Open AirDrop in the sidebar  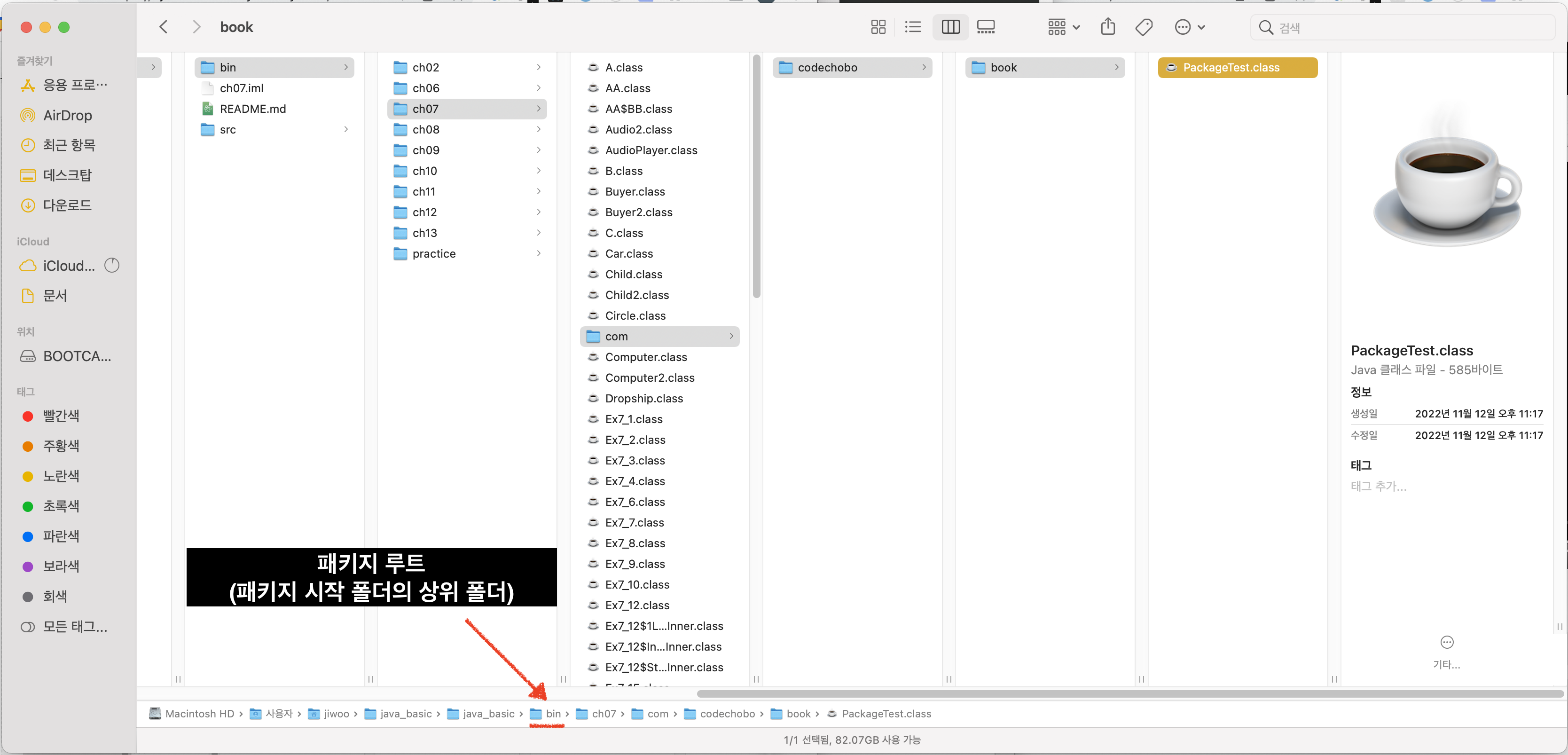pos(67,115)
